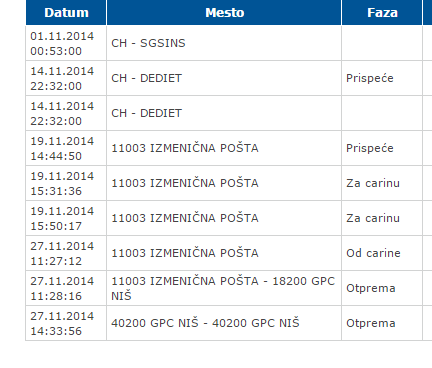Select the Prispeće cell for CH - DEDIET
This screenshot has height=368, width=432.
click(382, 78)
